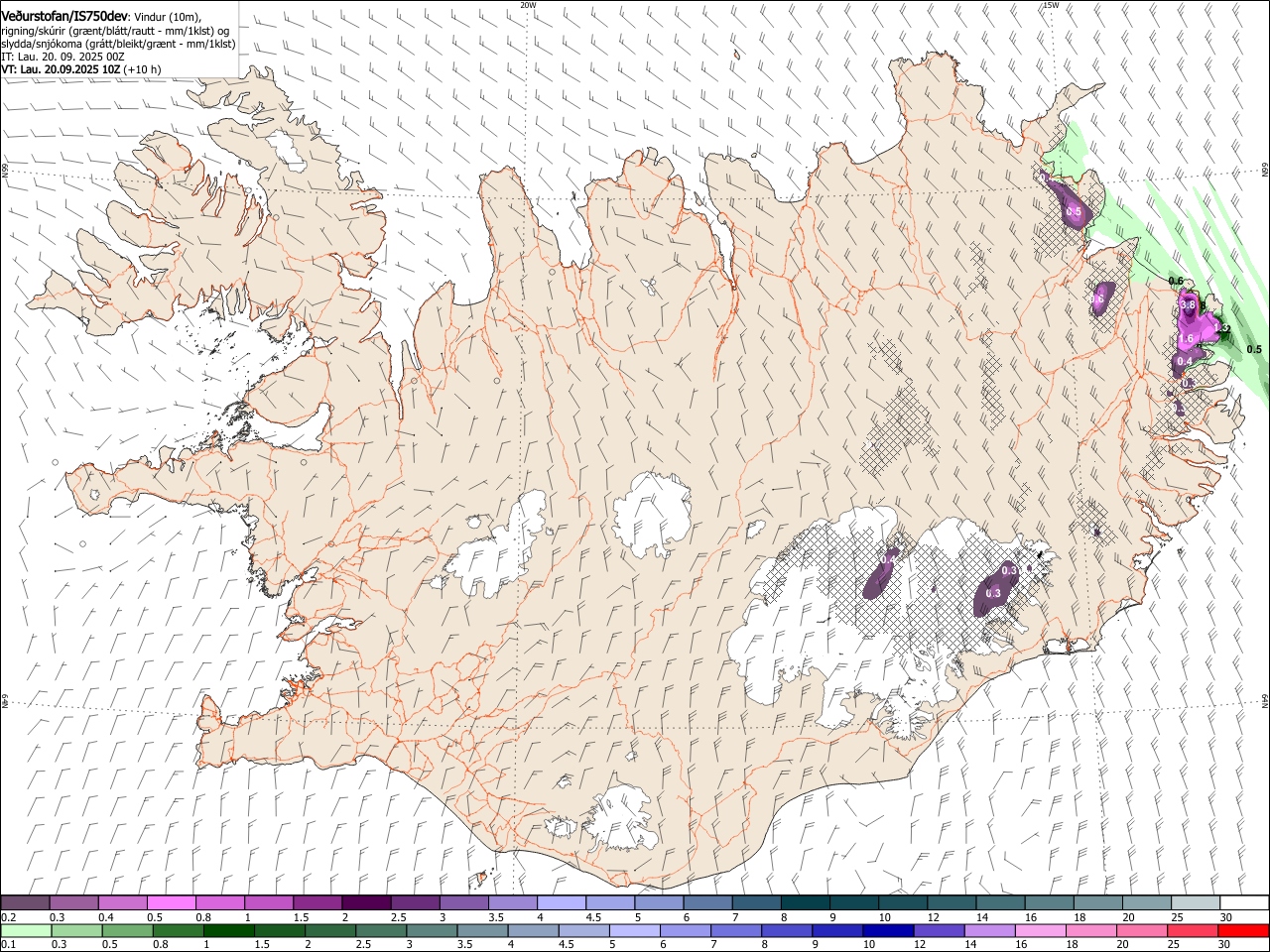Click upper legend swatch between 0.3 and 0.4

coord(73,903)
